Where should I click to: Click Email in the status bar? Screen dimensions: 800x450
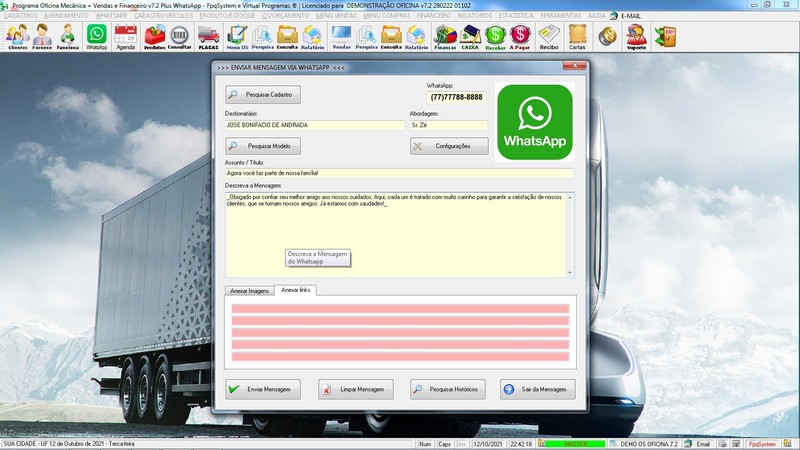pos(703,444)
